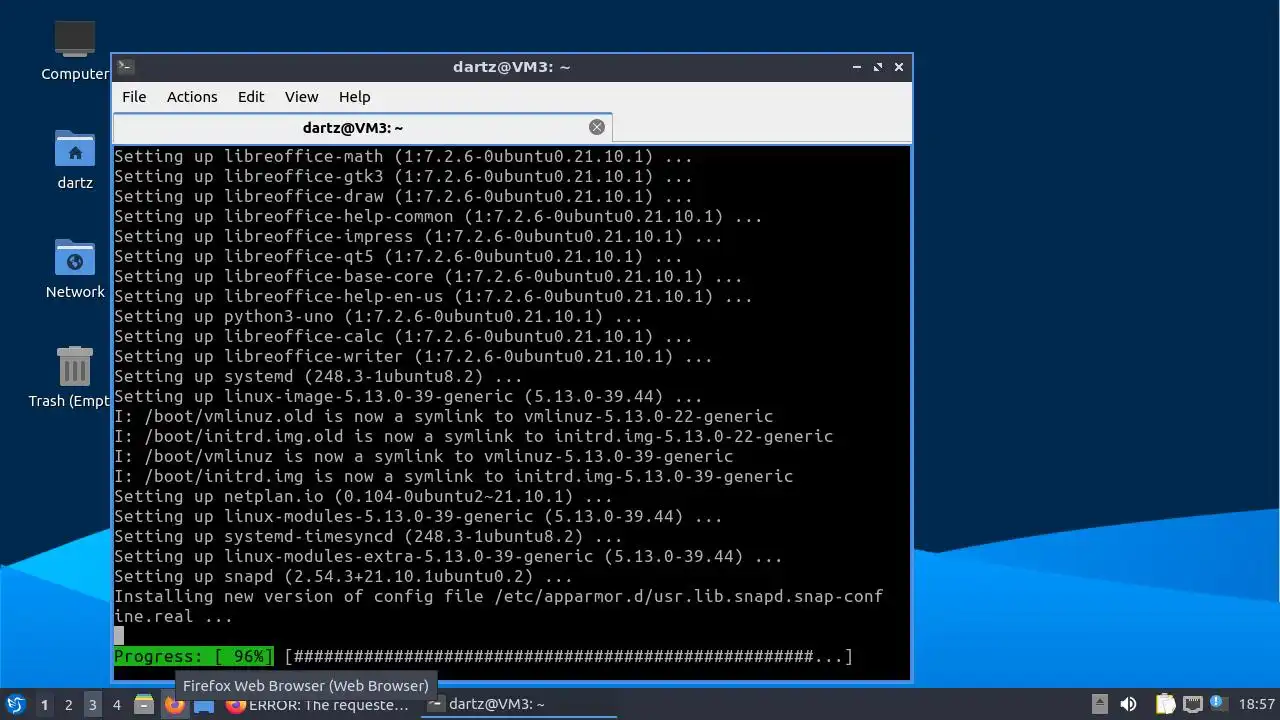Open the wired network tray icon
The height and width of the screenshot is (720, 1280).
click(1192, 704)
